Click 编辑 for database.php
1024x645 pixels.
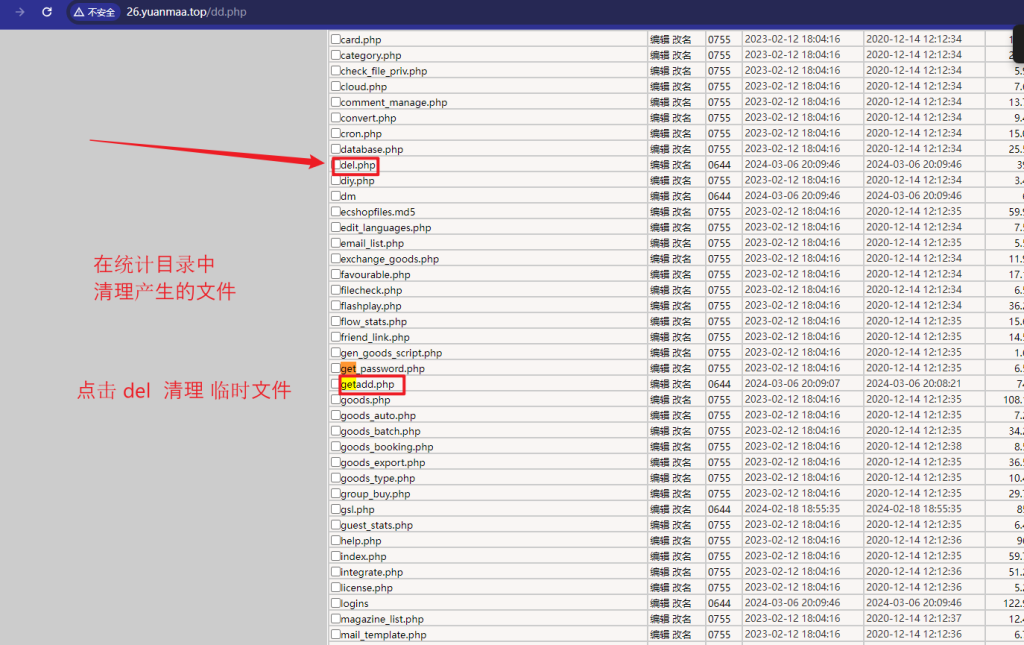[x=660, y=149]
